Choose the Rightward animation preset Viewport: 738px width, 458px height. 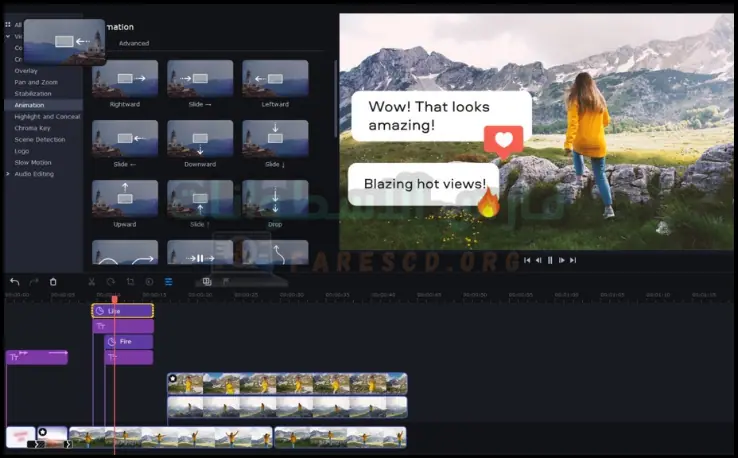click(x=125, y=79)
